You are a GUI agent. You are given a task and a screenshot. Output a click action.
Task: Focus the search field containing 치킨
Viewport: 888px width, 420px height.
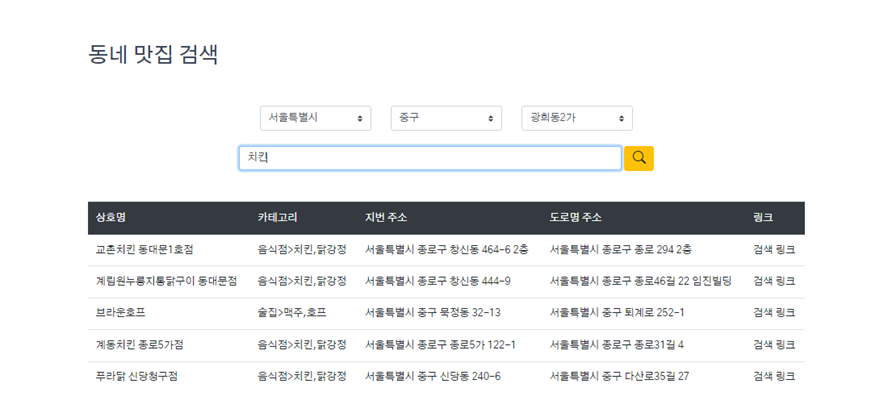point(430,158)
